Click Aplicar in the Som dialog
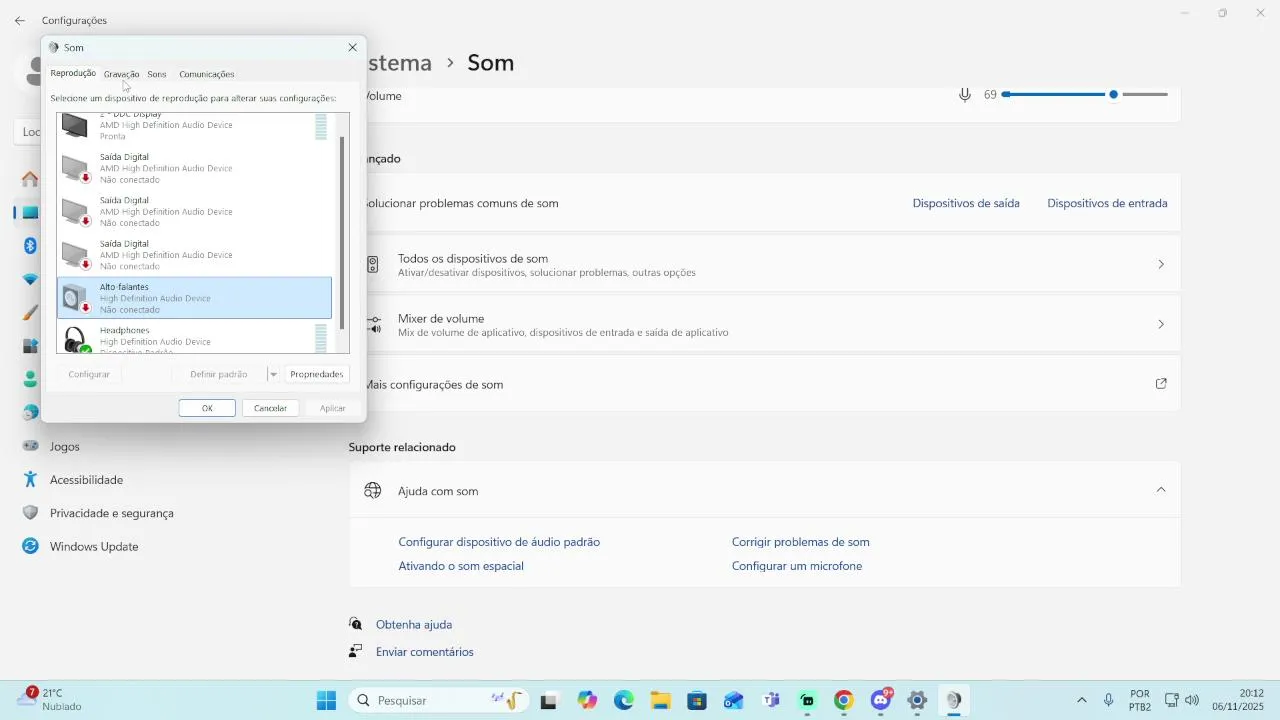 coord(333,408)
